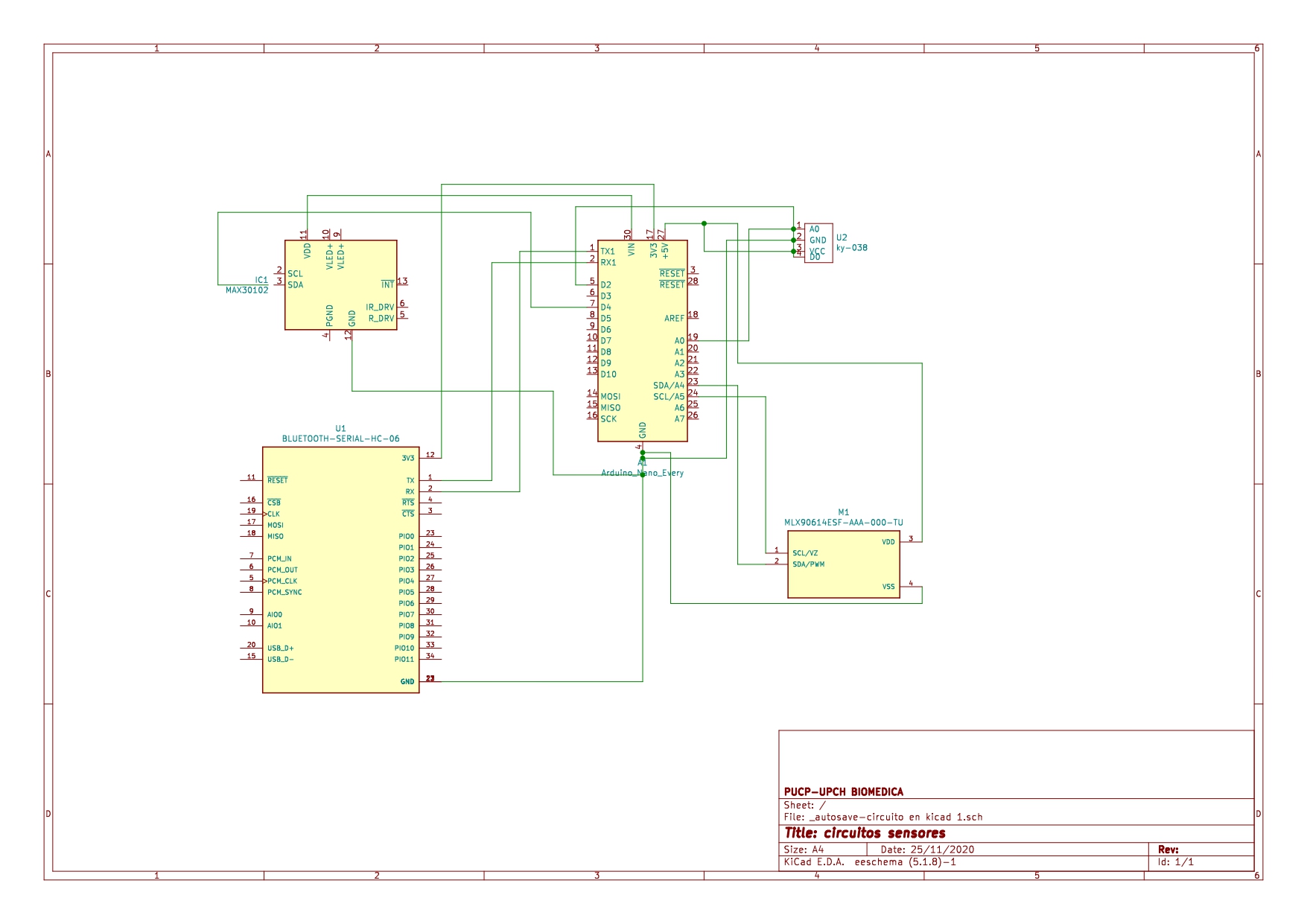Viewport: 1307px width, 924px height.
Task: Select the MAX30102 component body
Action: pyautogui.click(x=341, y=285)
